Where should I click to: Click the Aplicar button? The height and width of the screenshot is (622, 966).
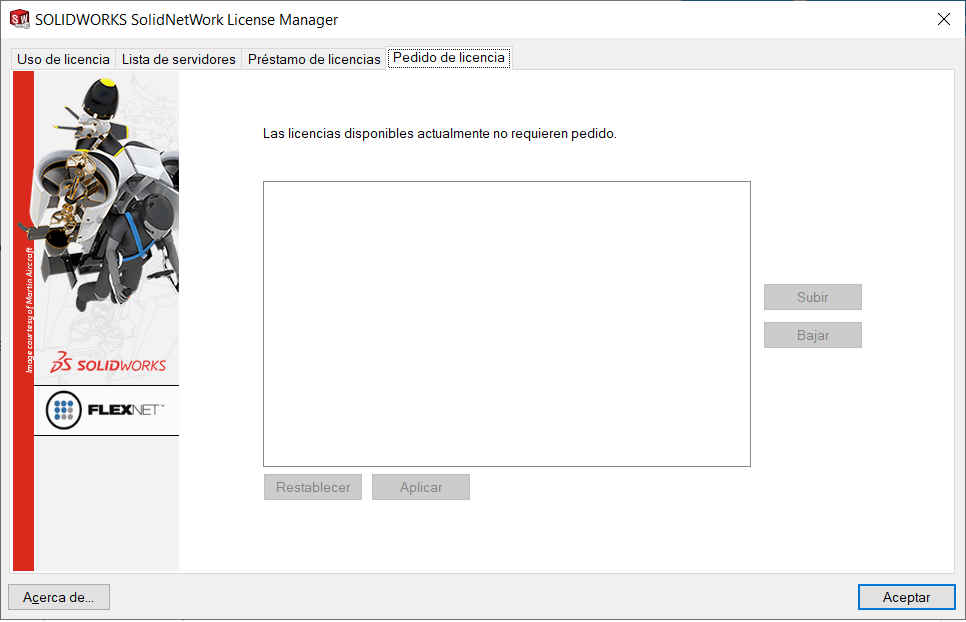point(421,487)
